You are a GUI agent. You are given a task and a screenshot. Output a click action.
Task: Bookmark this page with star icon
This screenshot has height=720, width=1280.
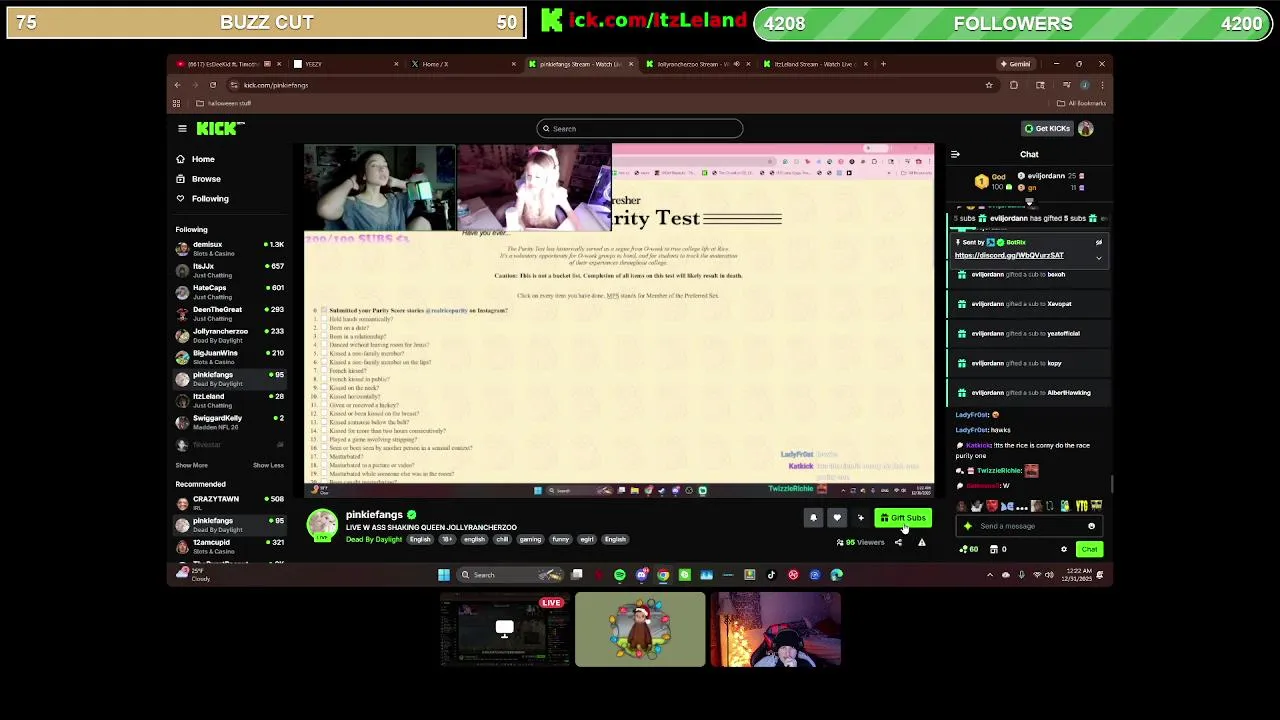point(989,85)
